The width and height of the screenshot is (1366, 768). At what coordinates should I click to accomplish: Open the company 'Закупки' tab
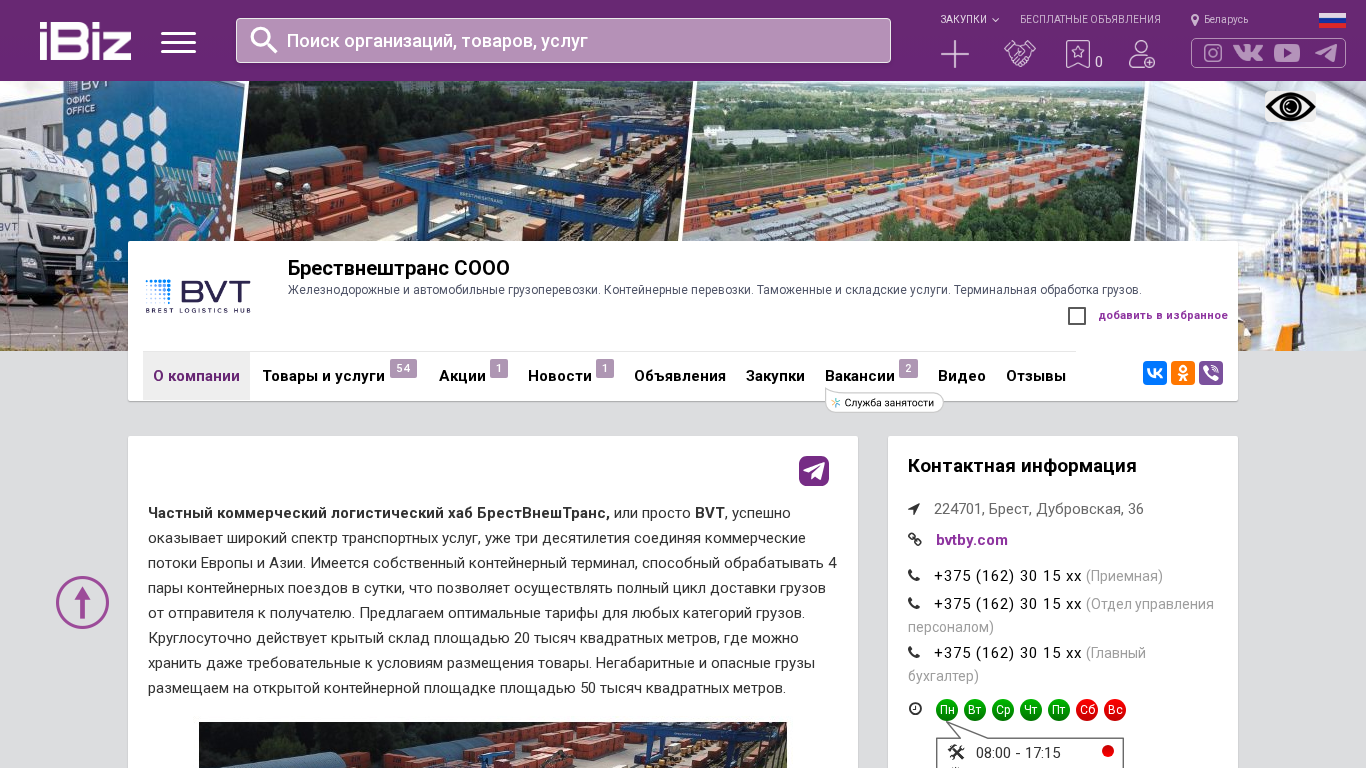775,376
